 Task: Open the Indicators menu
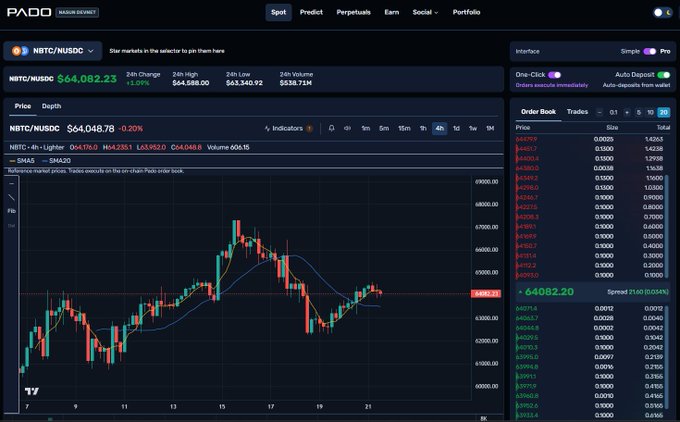[x=288, y=128]
